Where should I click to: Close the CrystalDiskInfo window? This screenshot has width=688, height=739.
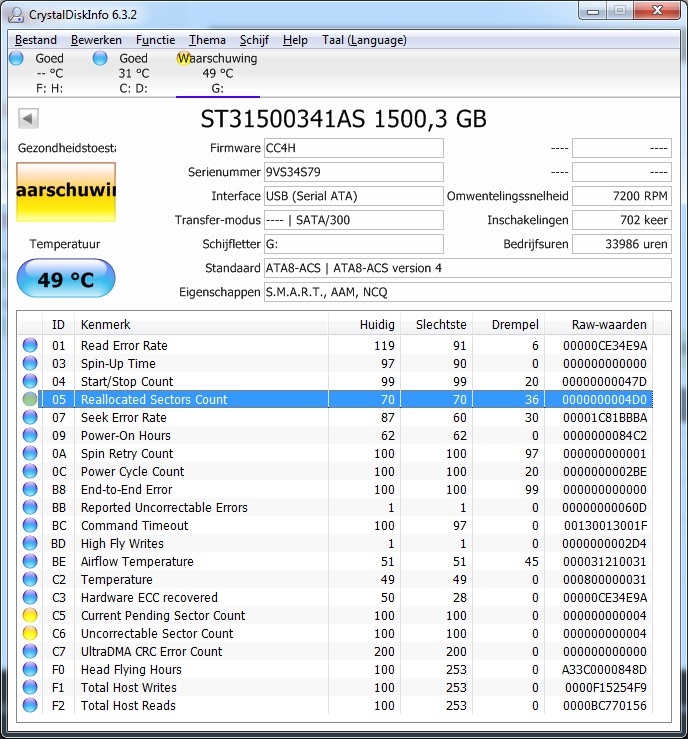point(657,10)
